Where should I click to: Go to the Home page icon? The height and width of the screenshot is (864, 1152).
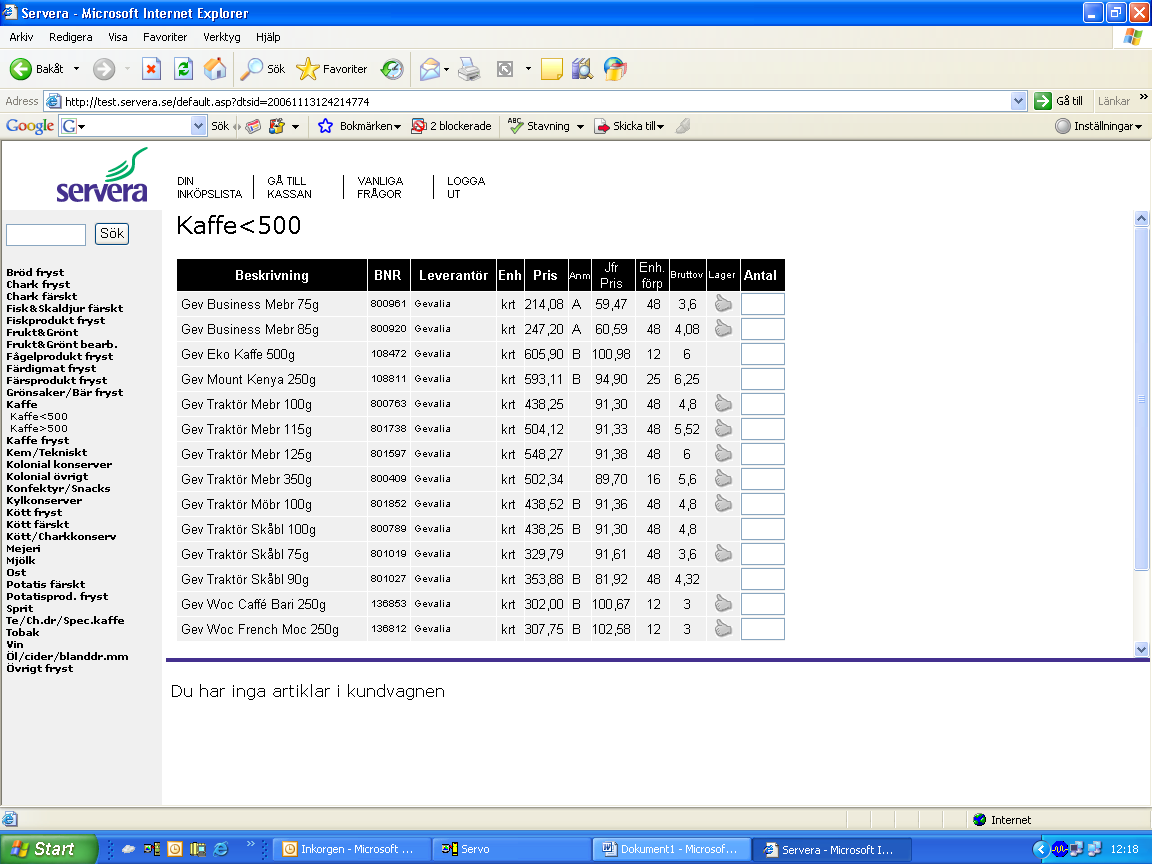pyautogui.click(x=215, y=69)
